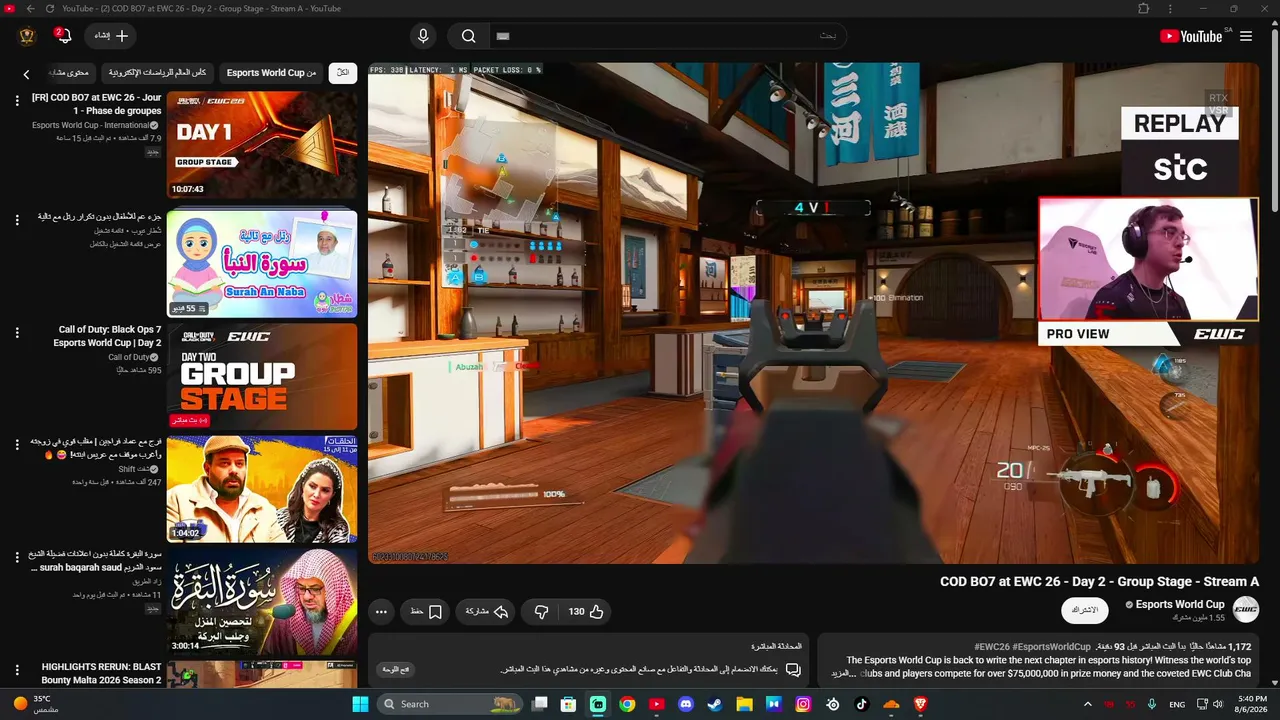The image size is (1280, 720).
Task: Open the Day Two Group Stage live thumbnail
Action: [262, 376]
